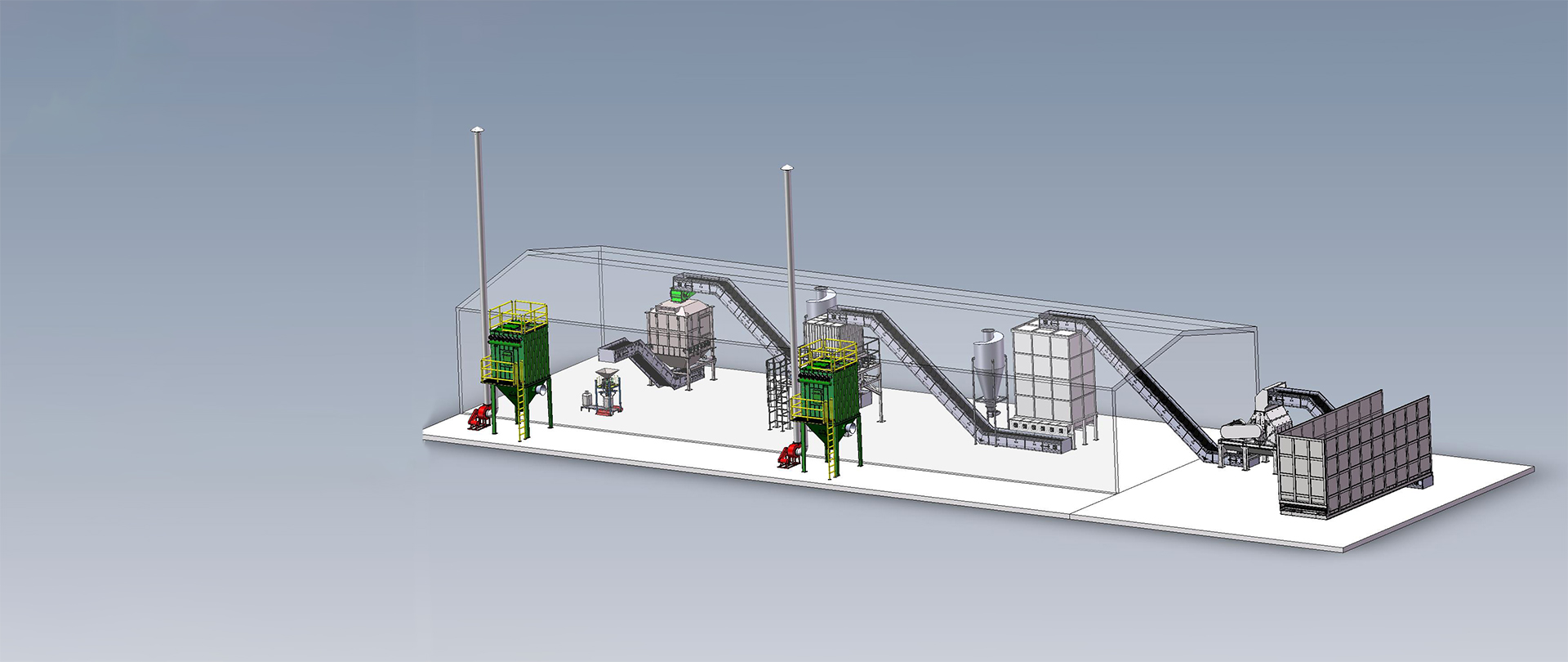
Task: Click the large white paneled silo
Action: pyautogui.click(x=1052, y=372)
